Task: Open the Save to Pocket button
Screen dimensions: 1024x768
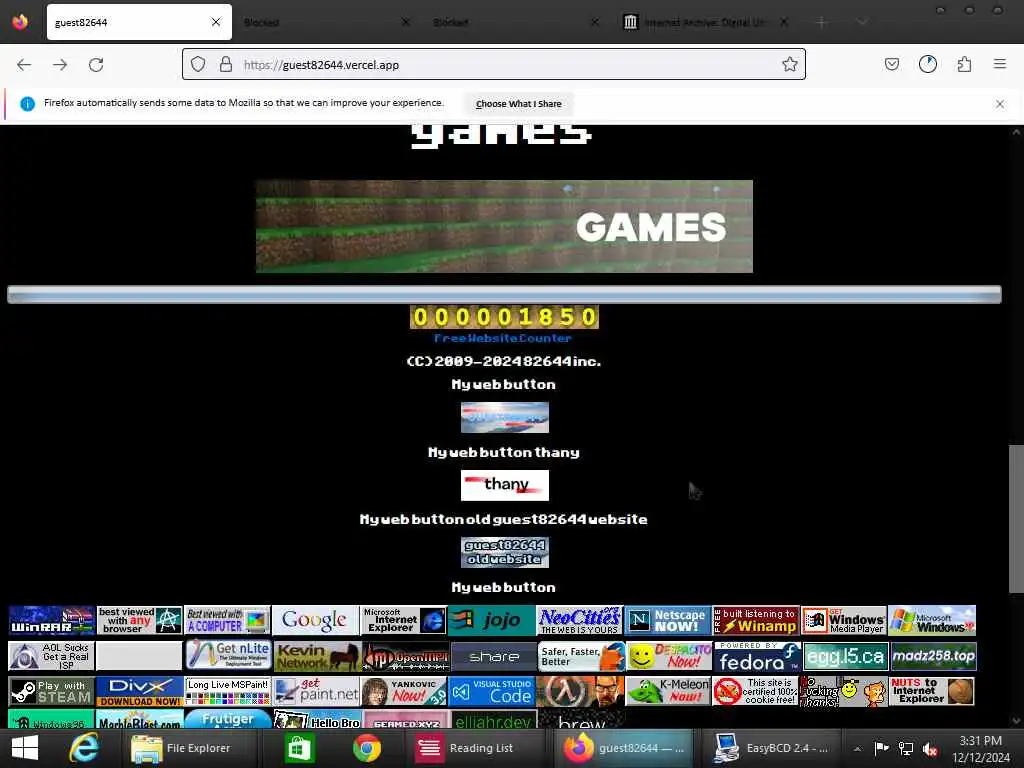Action: (891, 64)
